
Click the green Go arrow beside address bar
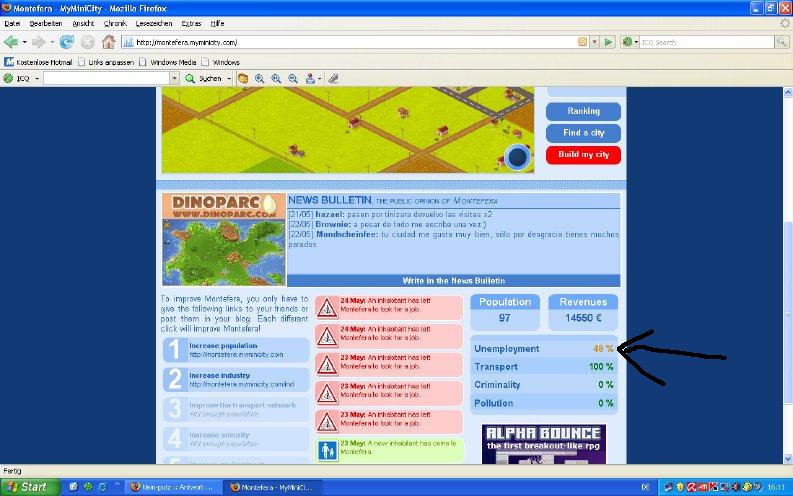pos(607,42)
